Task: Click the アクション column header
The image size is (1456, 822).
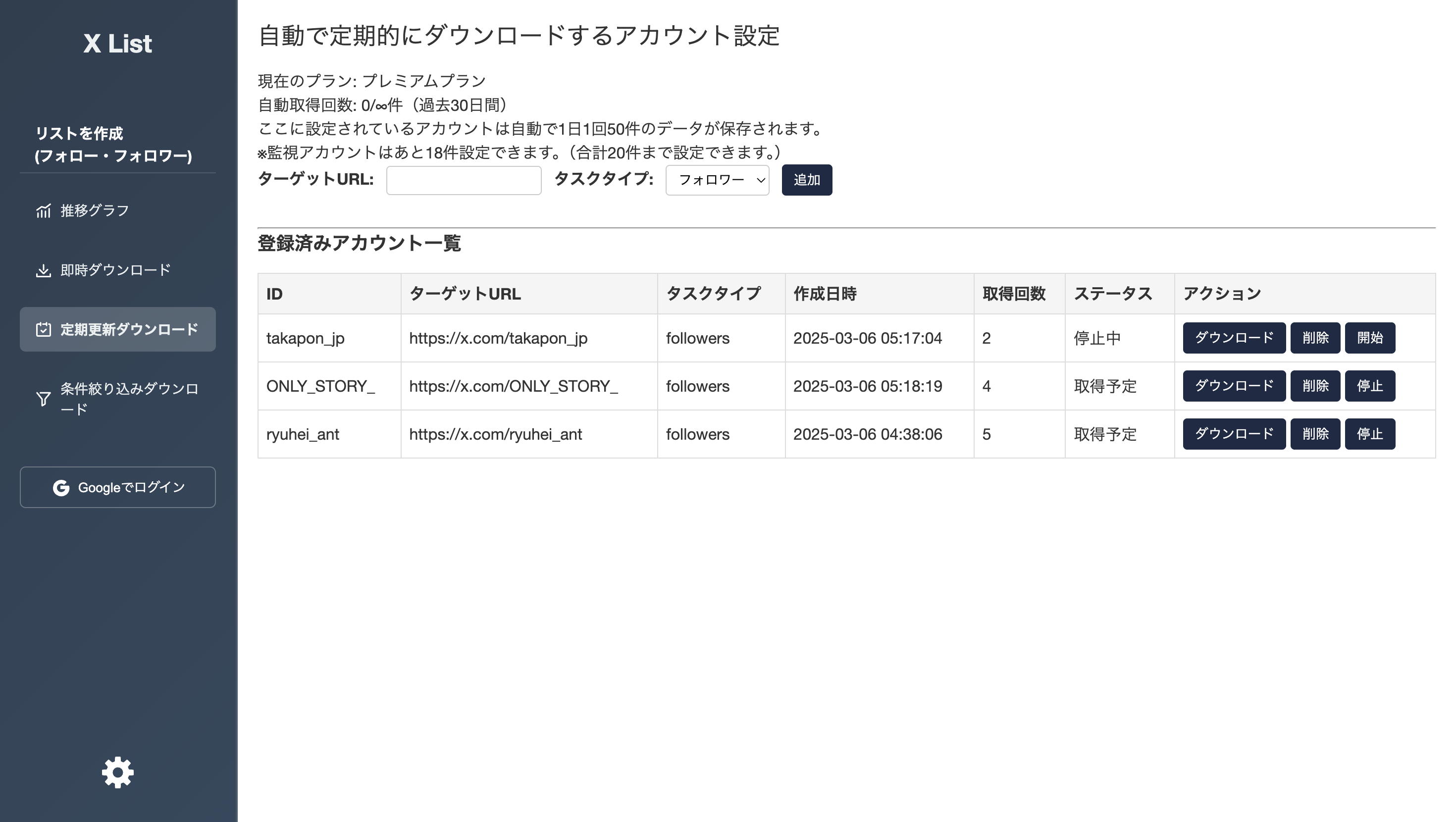Action: click(1305, 294)
